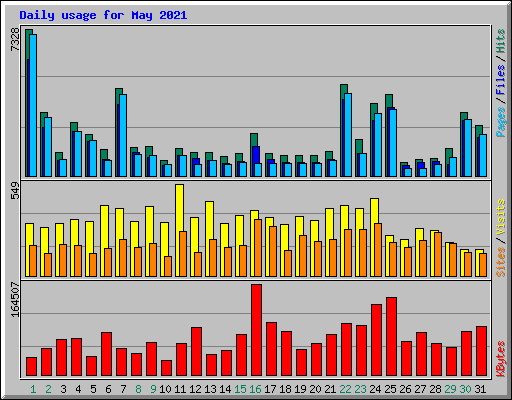Image resolution: width=512 pixels, height=400 pixels.
Task: Click day 30 on the x-axis
Action: pos(465,389)
